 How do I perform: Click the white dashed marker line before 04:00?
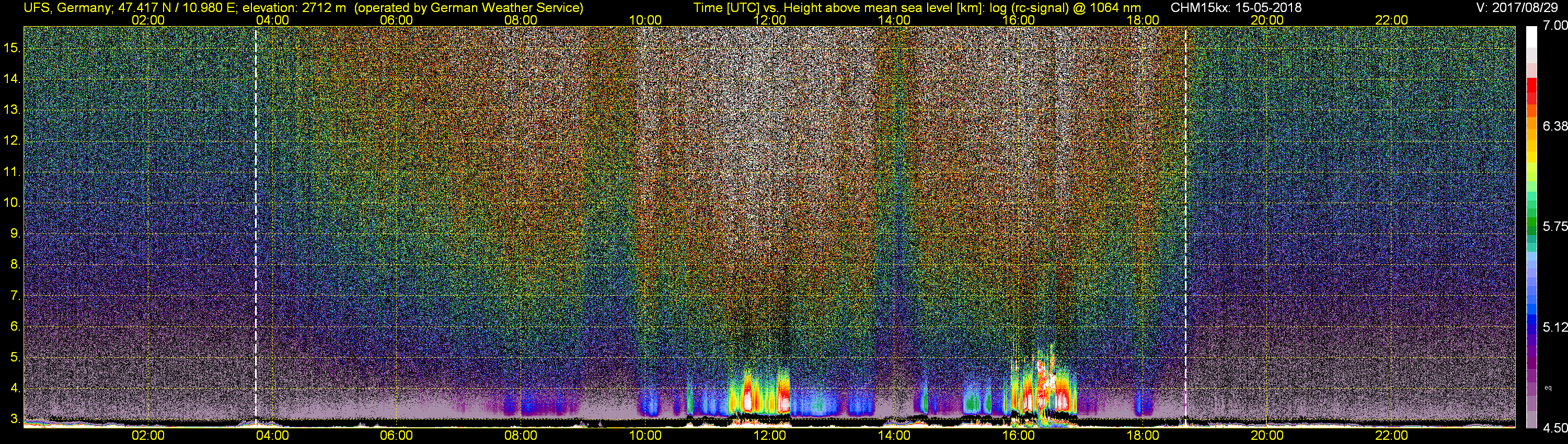tap(256, 225)
